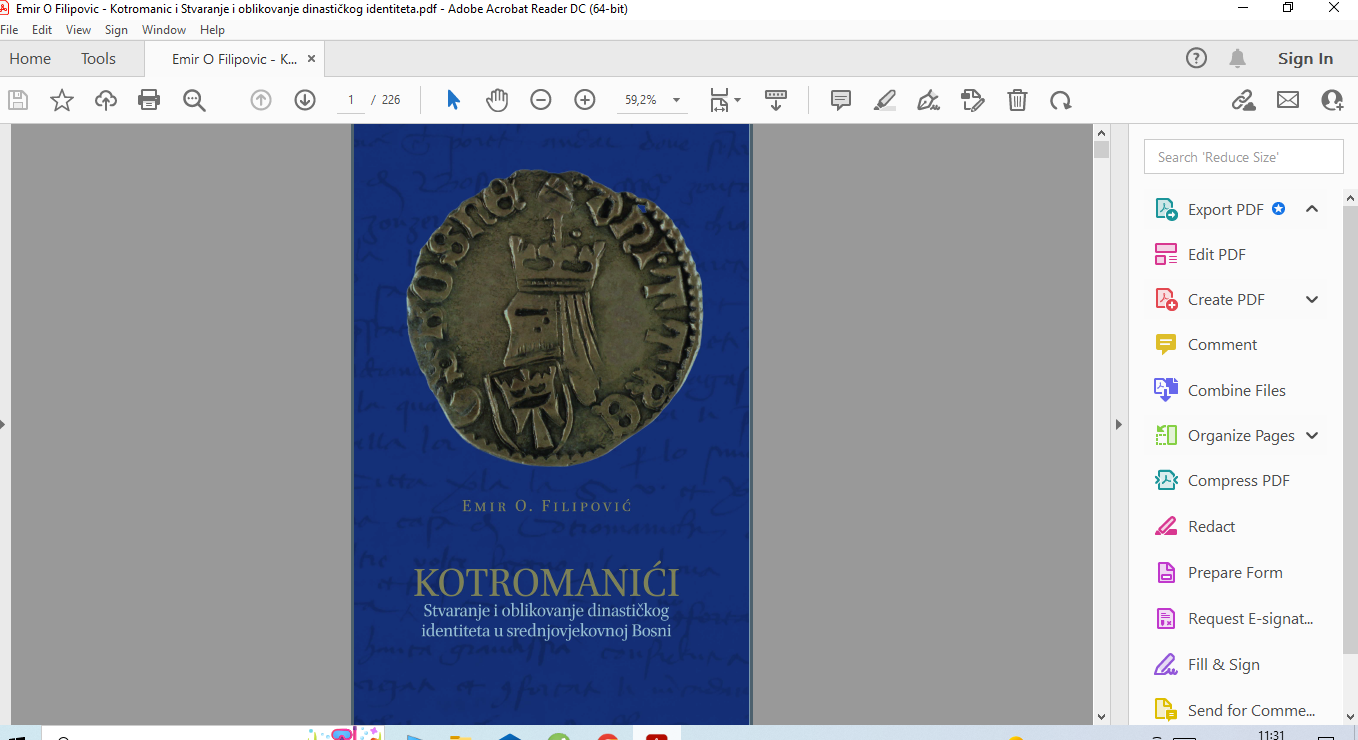Switch to the Home tab
Screen dimensions: 1358x740
click(x=30, y=58)
